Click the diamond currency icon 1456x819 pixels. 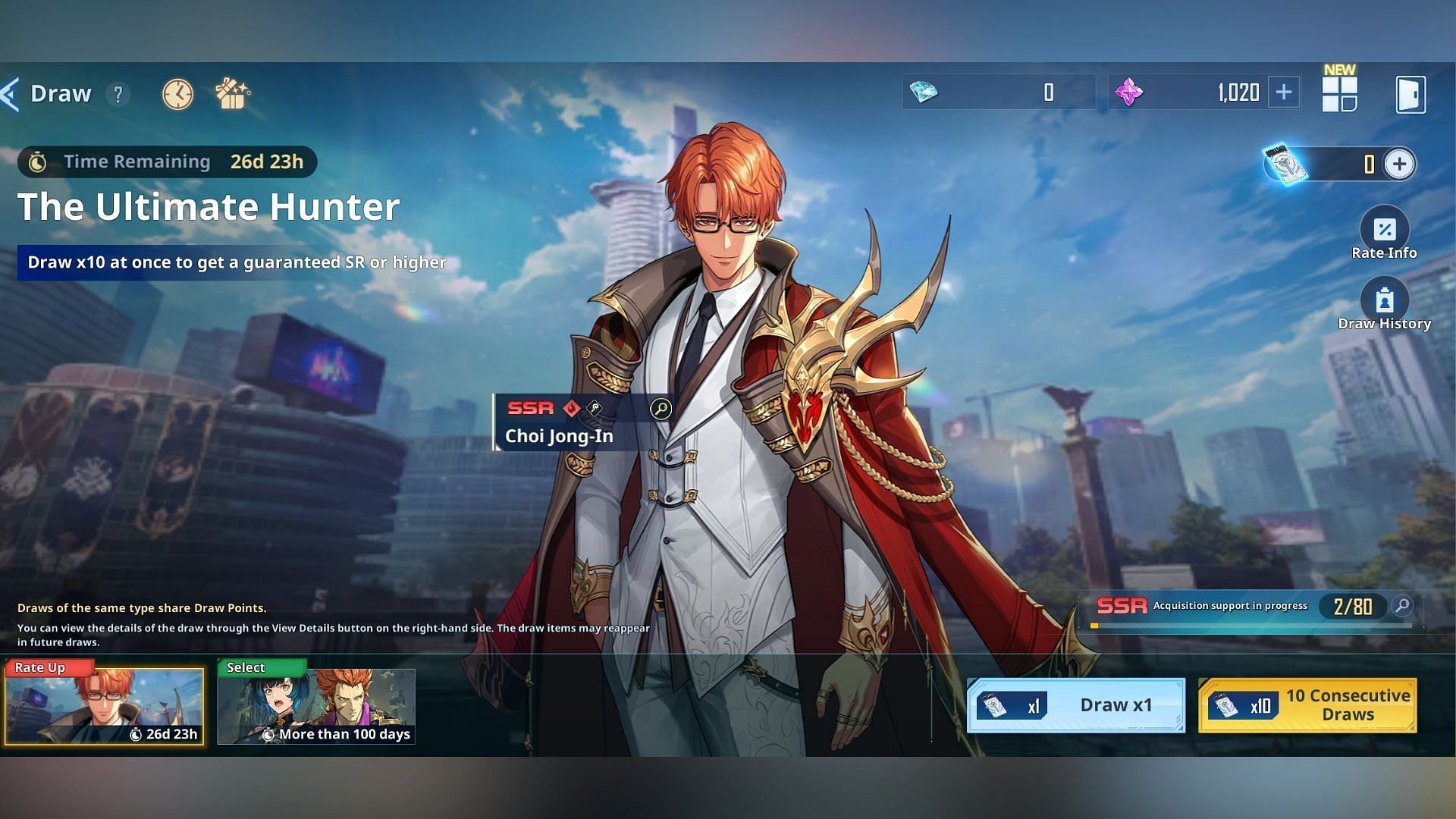pyautogui.click(x=924, y=92)
